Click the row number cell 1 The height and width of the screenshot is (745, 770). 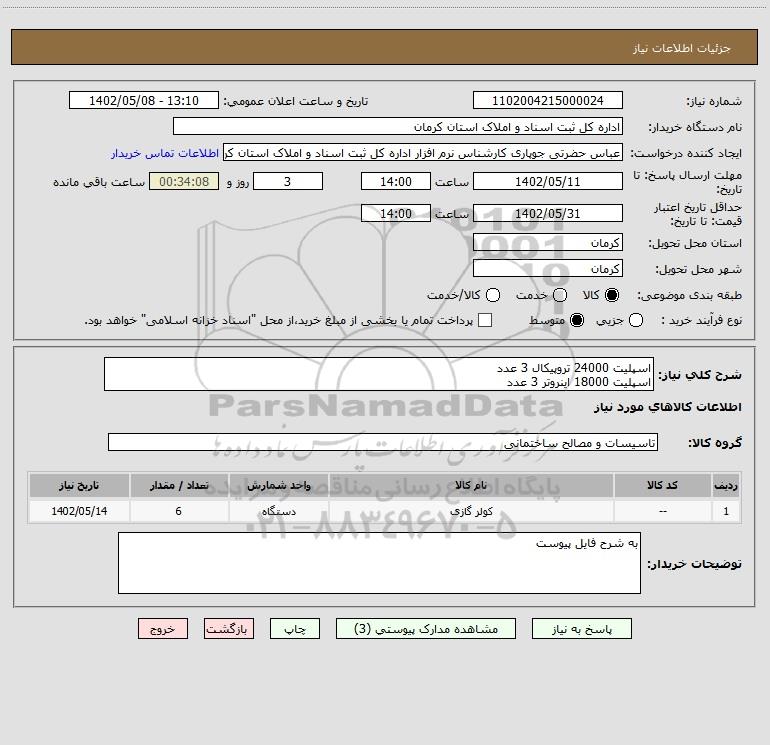coord(726,511)
